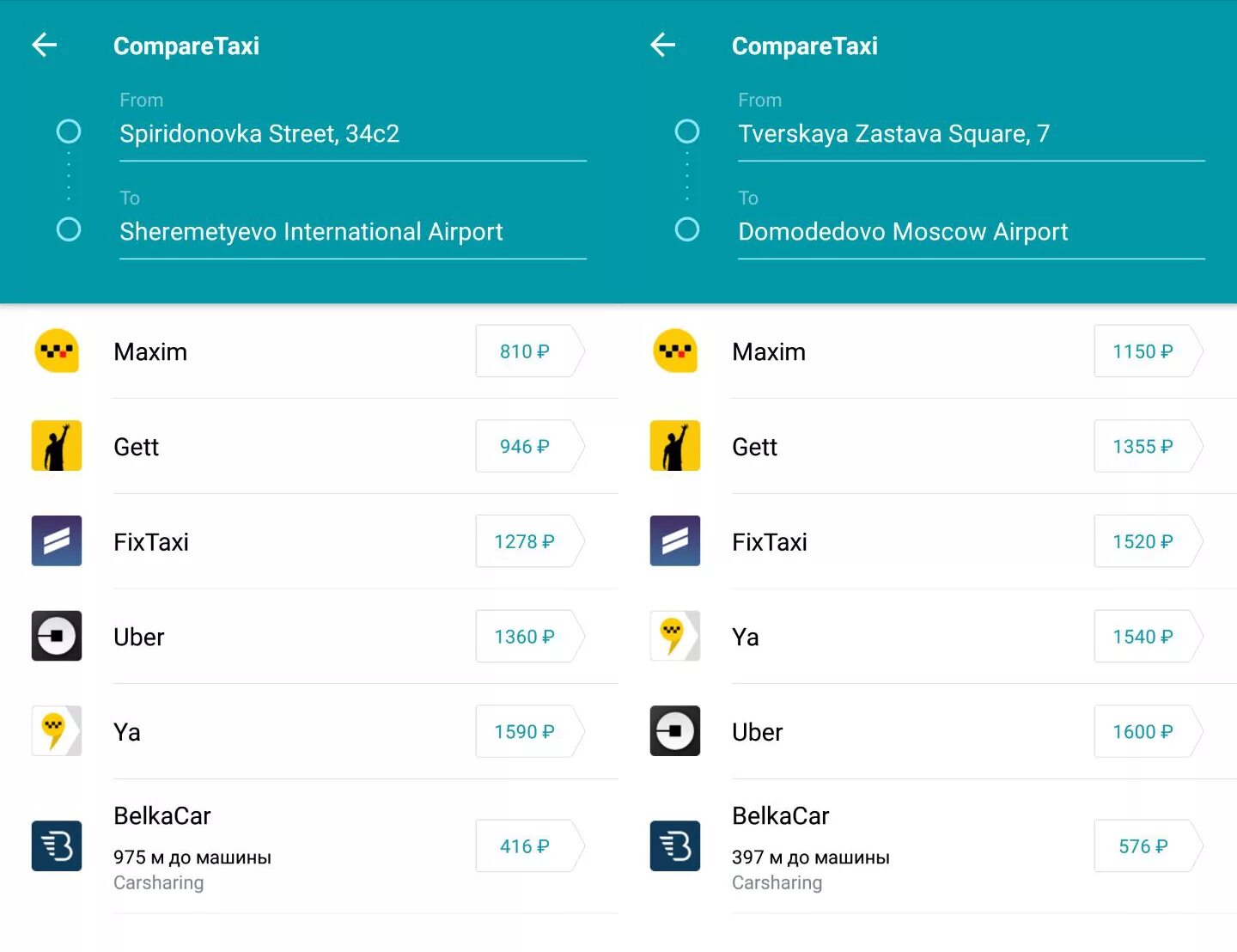This screenshot has height=952, width=1237.
Task: Tap the back arrow on right screen
Action: [x=663, y=45]
